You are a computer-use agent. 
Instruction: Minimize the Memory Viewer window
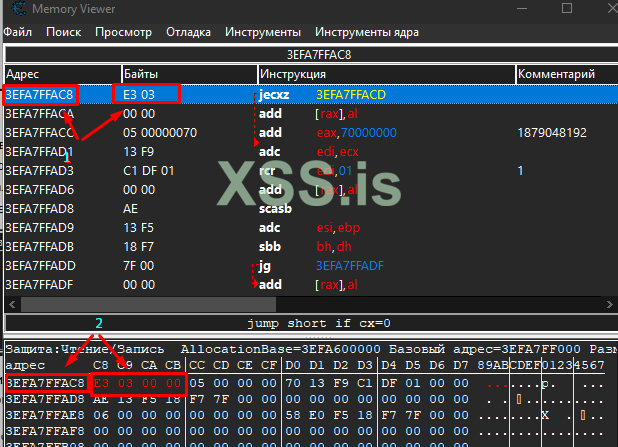[x=522, y=8]
